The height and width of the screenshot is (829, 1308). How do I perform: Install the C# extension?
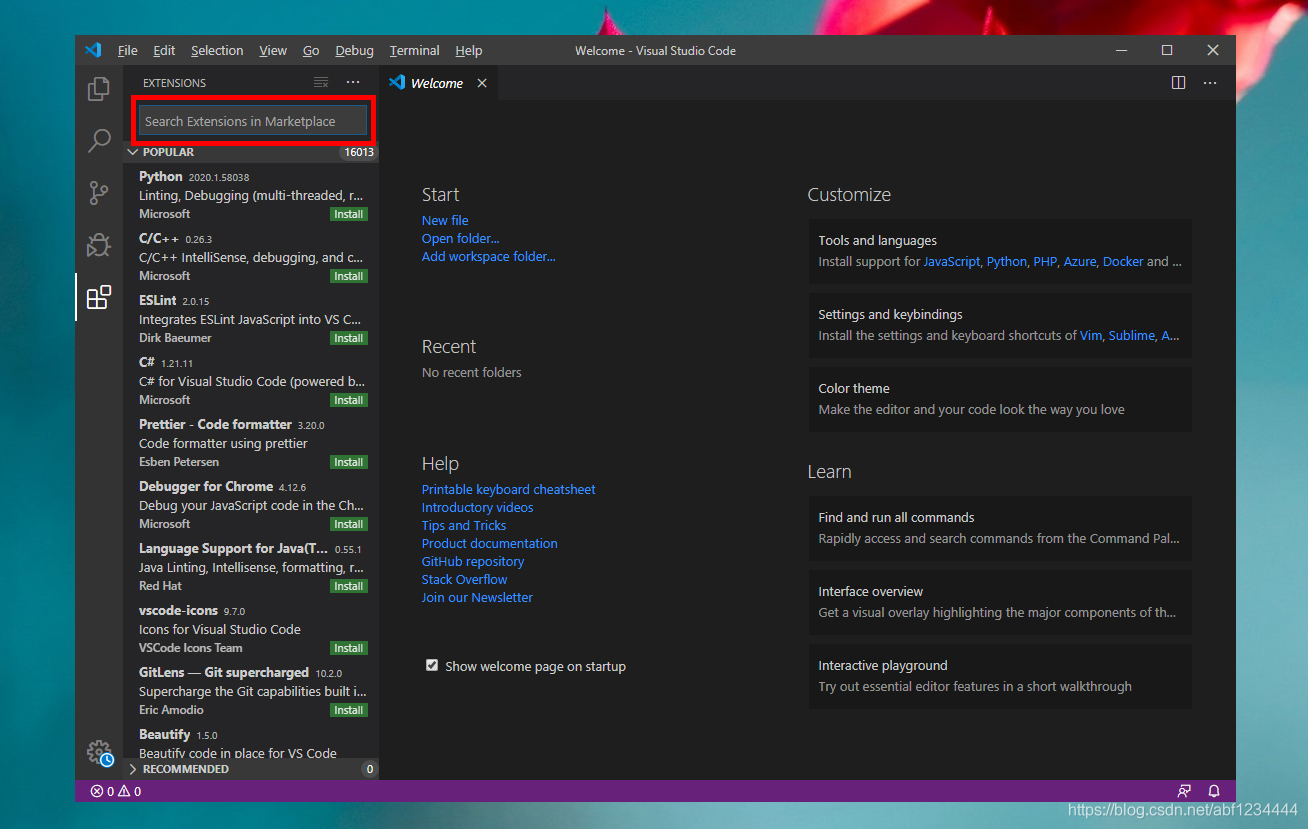click(x=349, y=400)
